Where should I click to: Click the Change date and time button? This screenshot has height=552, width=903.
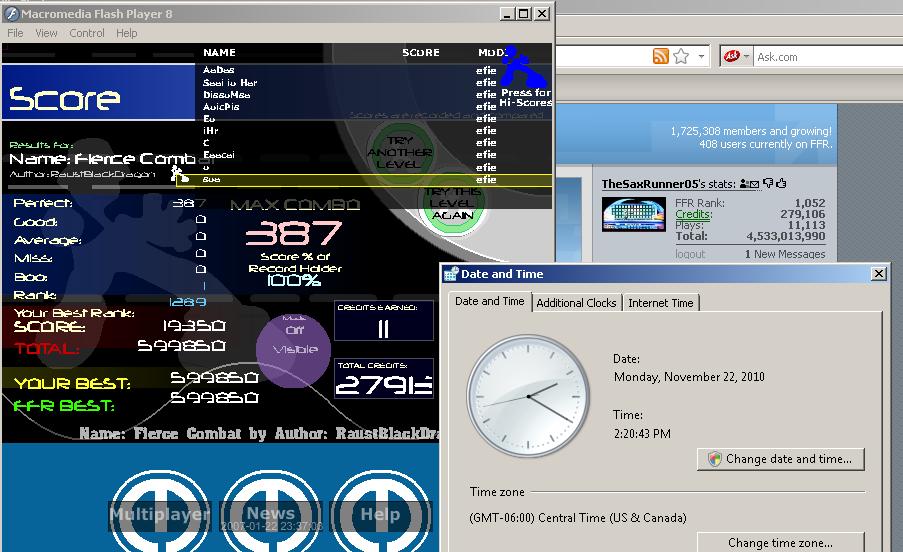pos(780,459)
